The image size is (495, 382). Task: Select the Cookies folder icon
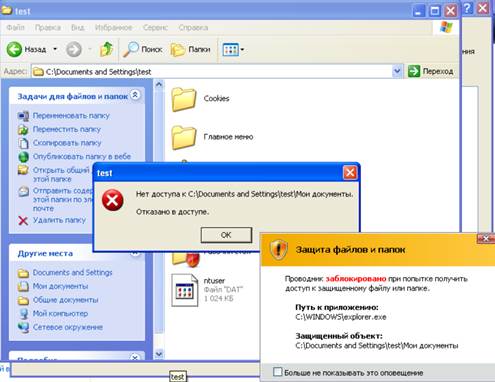pyautogui.click(x=184, y=99)
